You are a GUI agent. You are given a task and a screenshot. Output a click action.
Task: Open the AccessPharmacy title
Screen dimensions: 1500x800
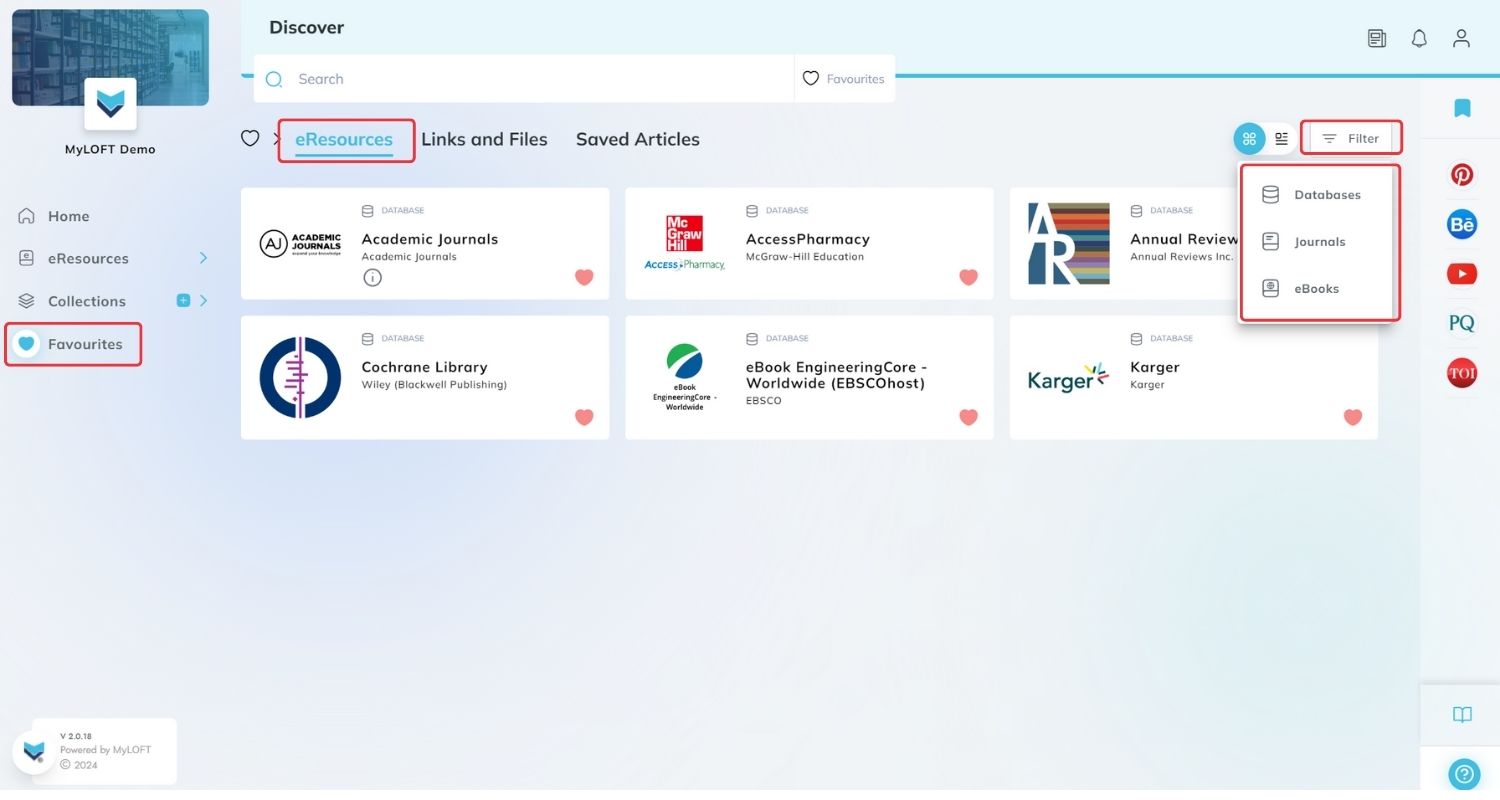pos(808,239)
